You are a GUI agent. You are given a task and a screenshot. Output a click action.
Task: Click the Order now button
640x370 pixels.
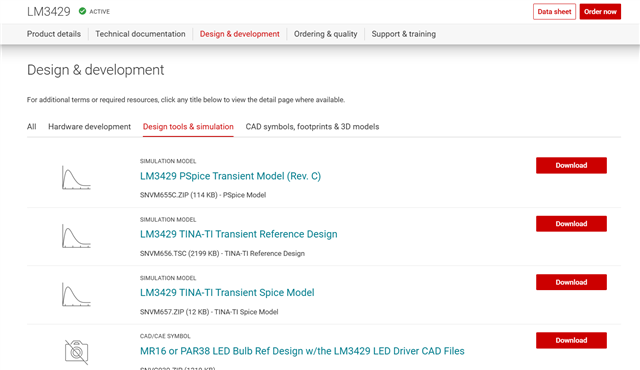(600, 11)
